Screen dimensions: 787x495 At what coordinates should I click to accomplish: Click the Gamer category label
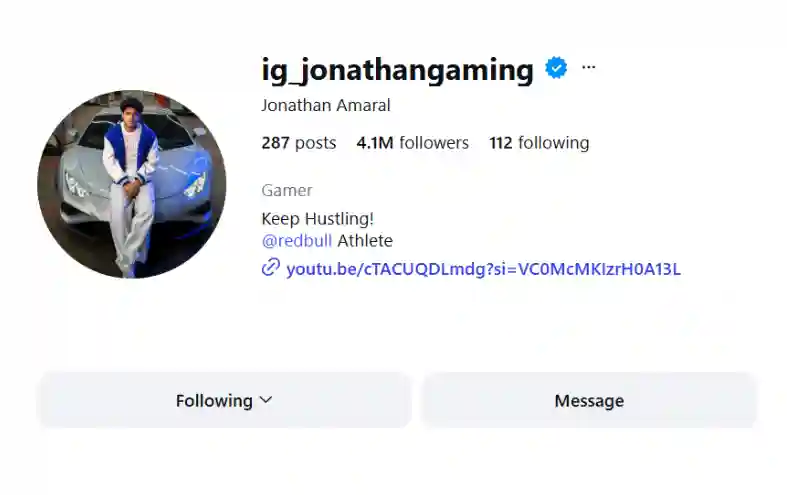tap(287, 190)
